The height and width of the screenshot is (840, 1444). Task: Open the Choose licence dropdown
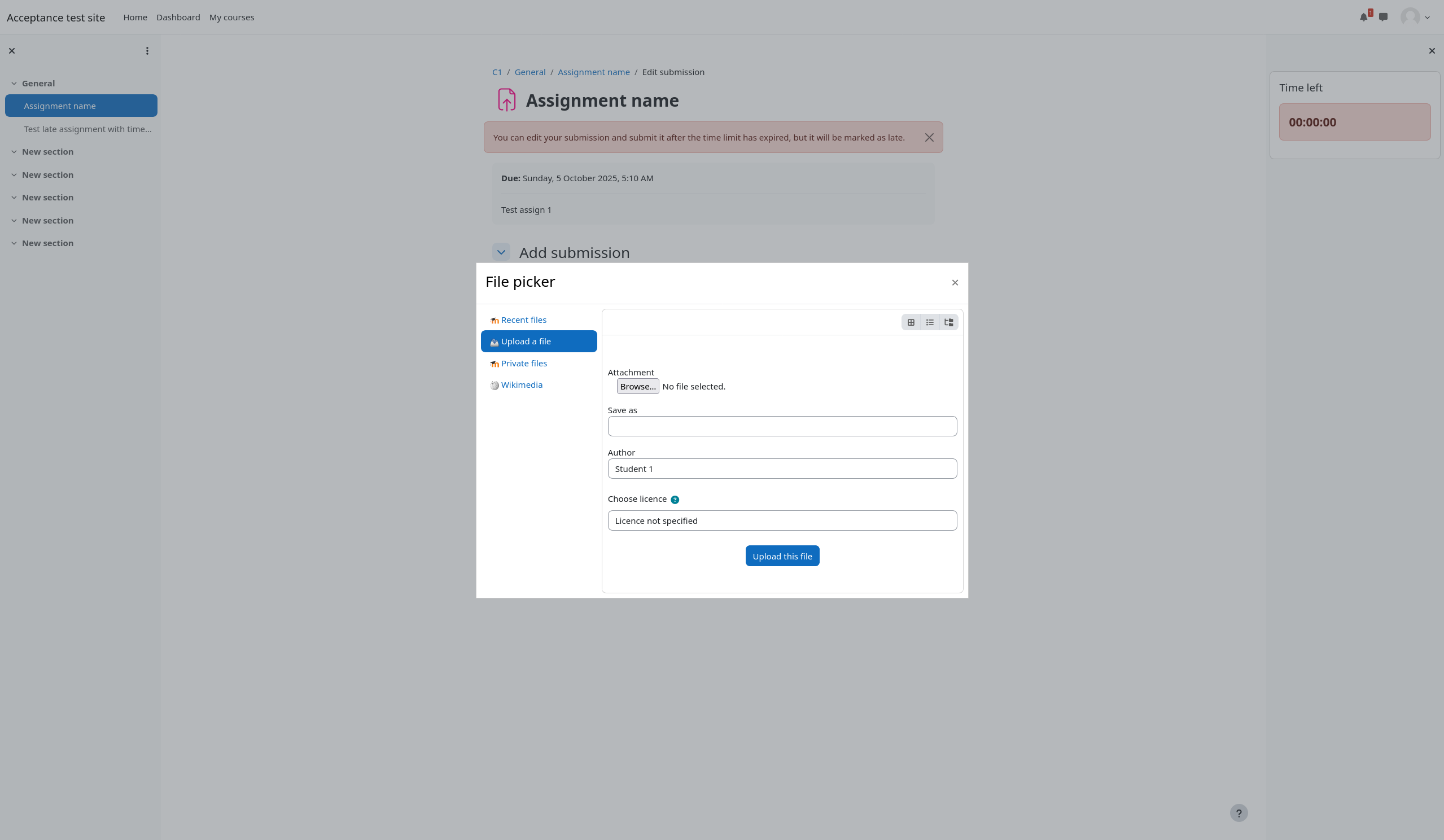coord(782,520)
